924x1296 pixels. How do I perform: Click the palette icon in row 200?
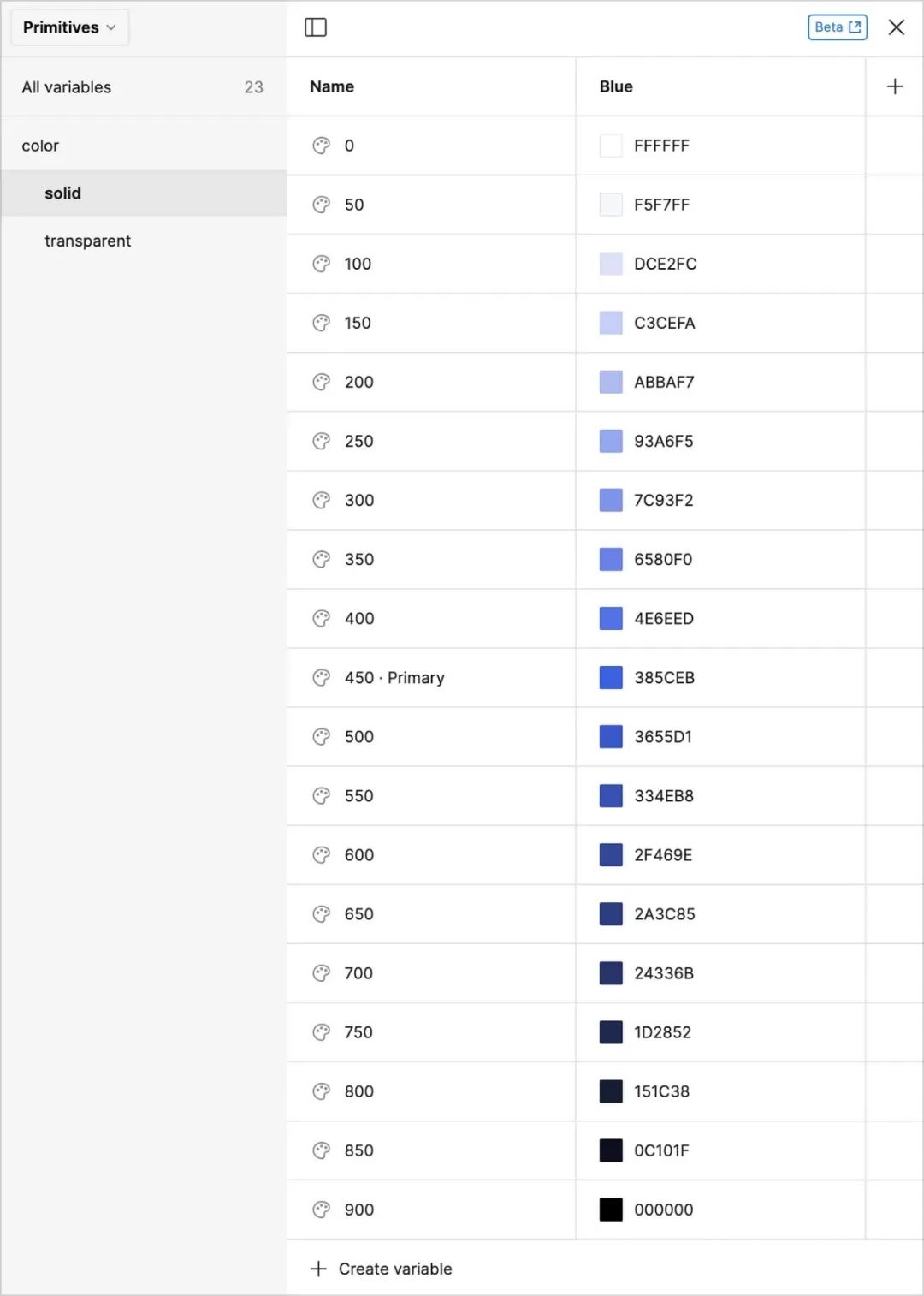point(322,382)
